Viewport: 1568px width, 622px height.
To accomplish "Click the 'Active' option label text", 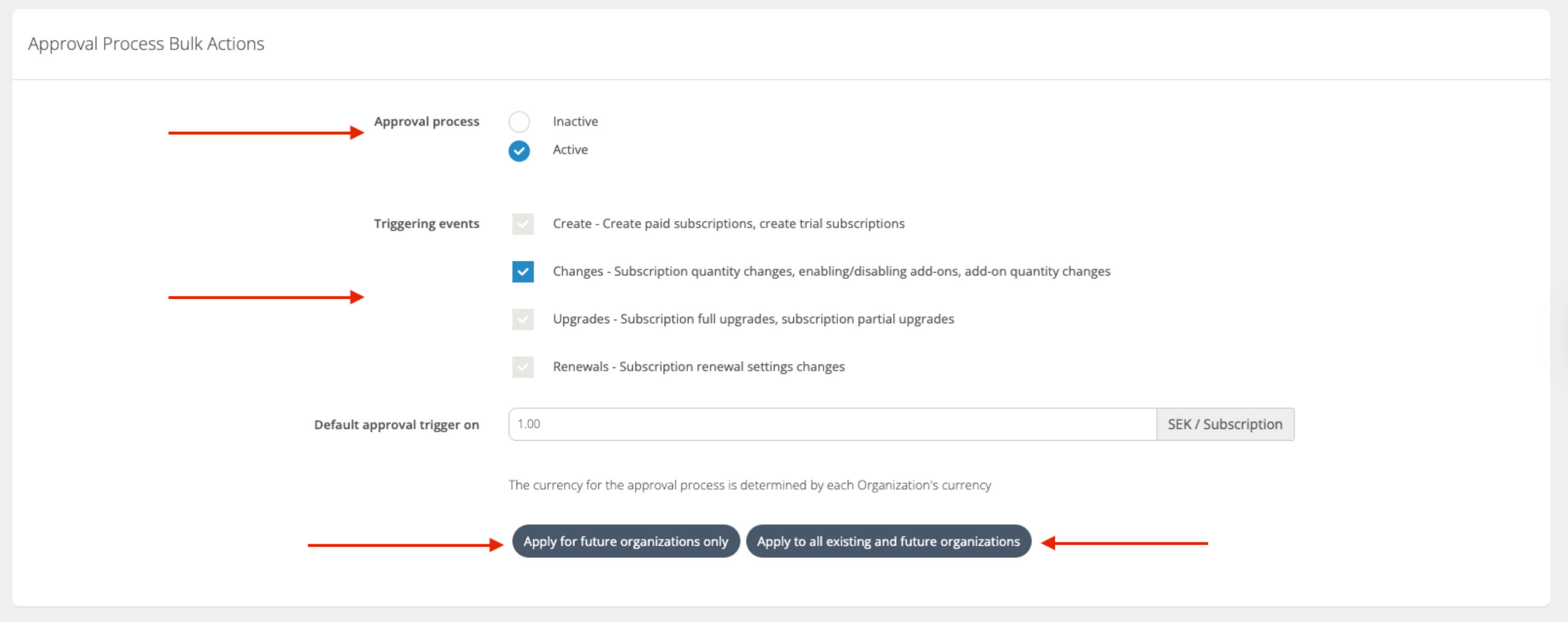I will [570, 150].
